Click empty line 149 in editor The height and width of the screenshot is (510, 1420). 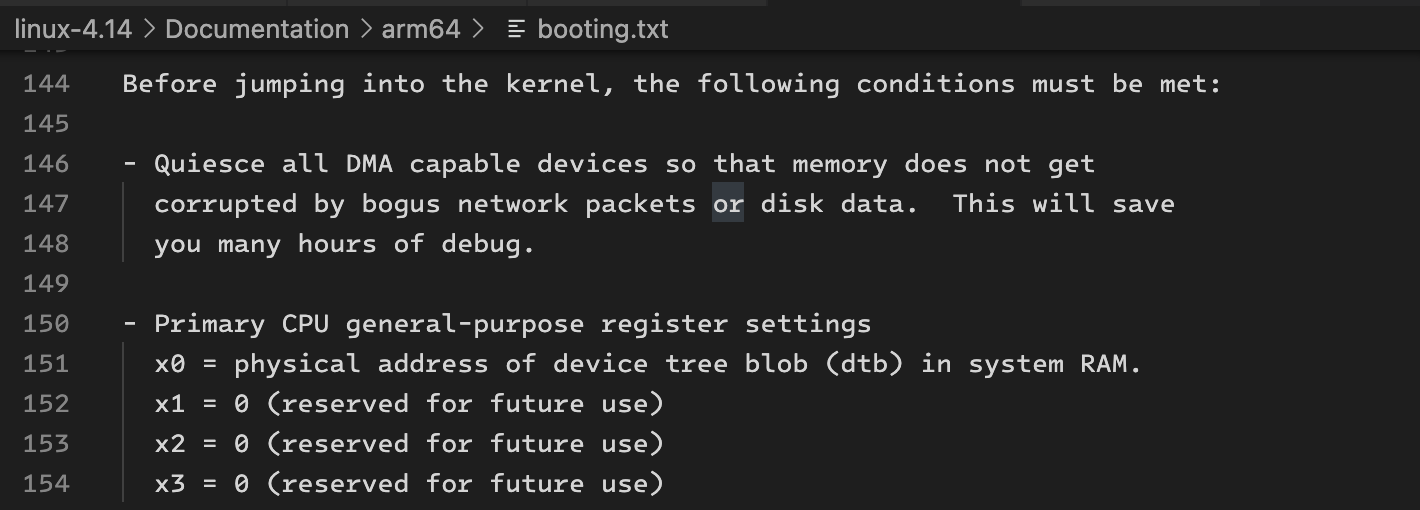pos(760,284)
